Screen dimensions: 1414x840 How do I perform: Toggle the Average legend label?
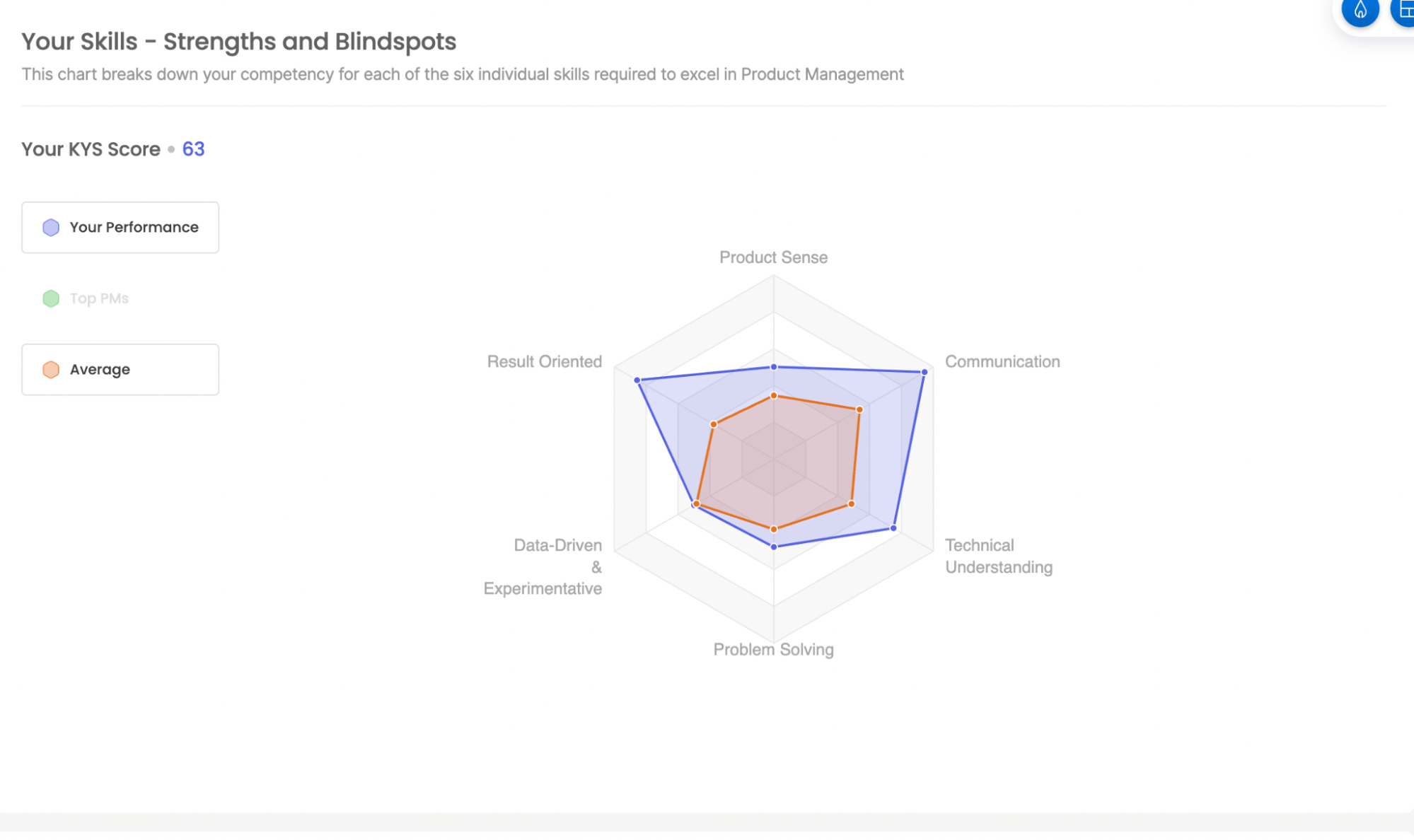pos(100,370)
